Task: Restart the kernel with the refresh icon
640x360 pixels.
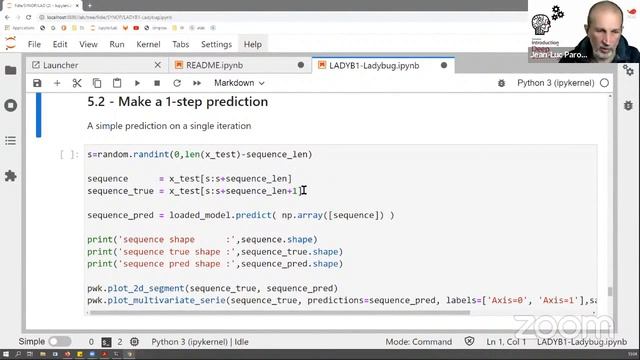Action: point(177,83)
